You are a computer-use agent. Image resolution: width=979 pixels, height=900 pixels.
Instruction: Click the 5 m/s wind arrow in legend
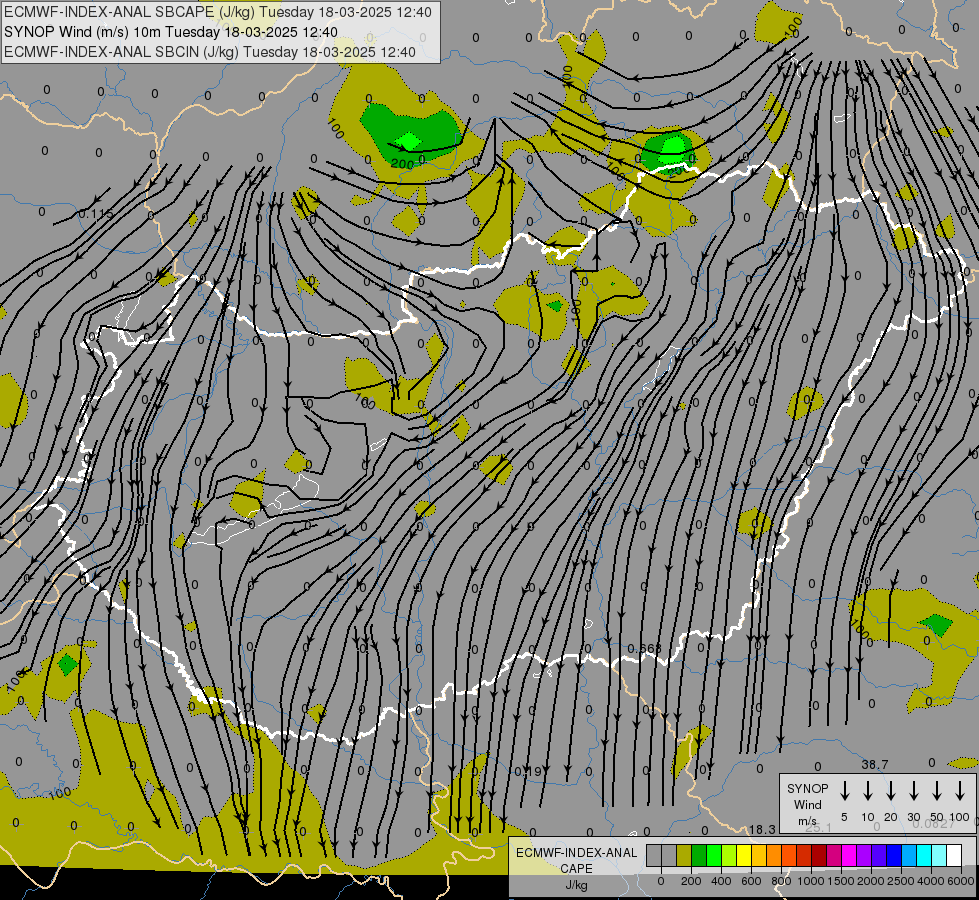[844, 791]
